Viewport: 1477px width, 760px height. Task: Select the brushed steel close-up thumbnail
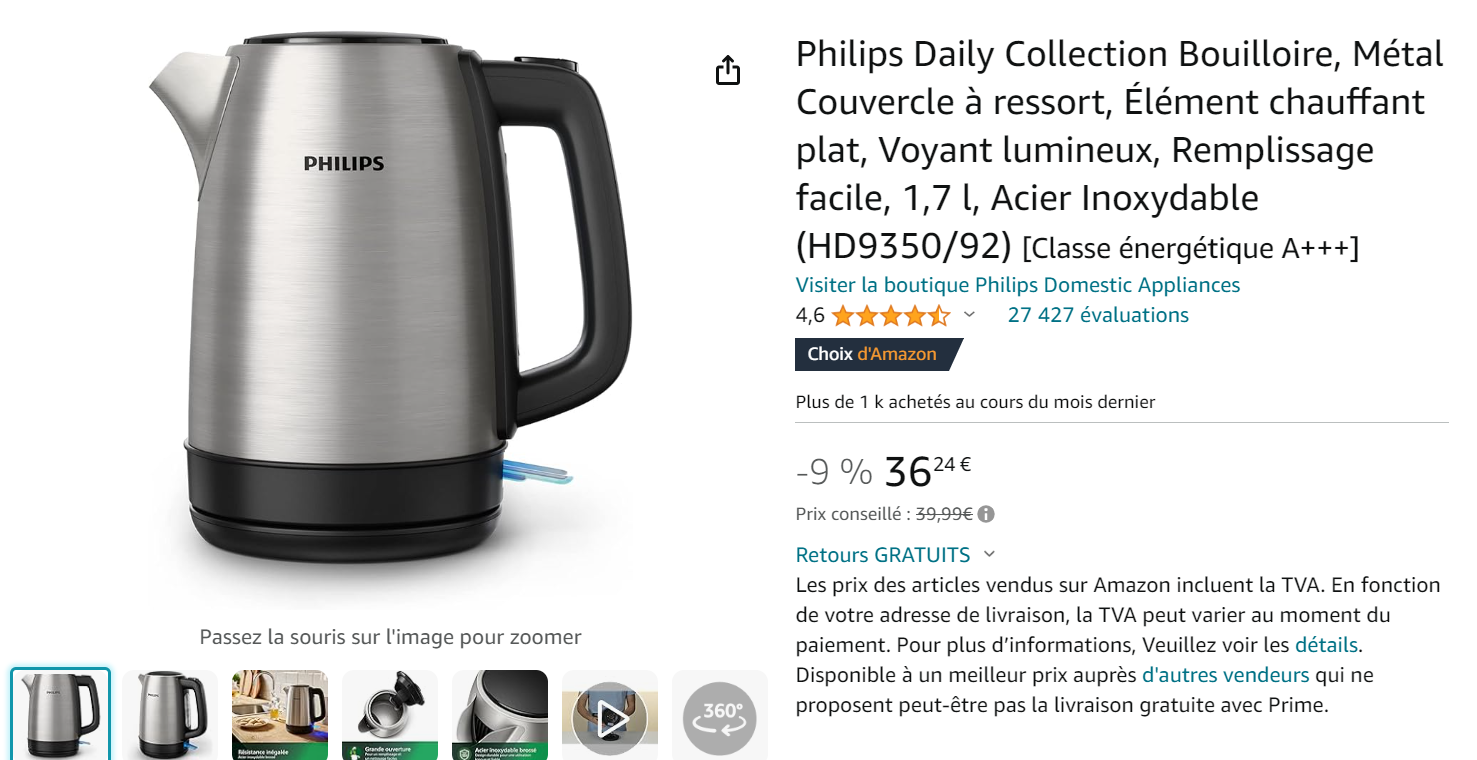tap(500, 716)
